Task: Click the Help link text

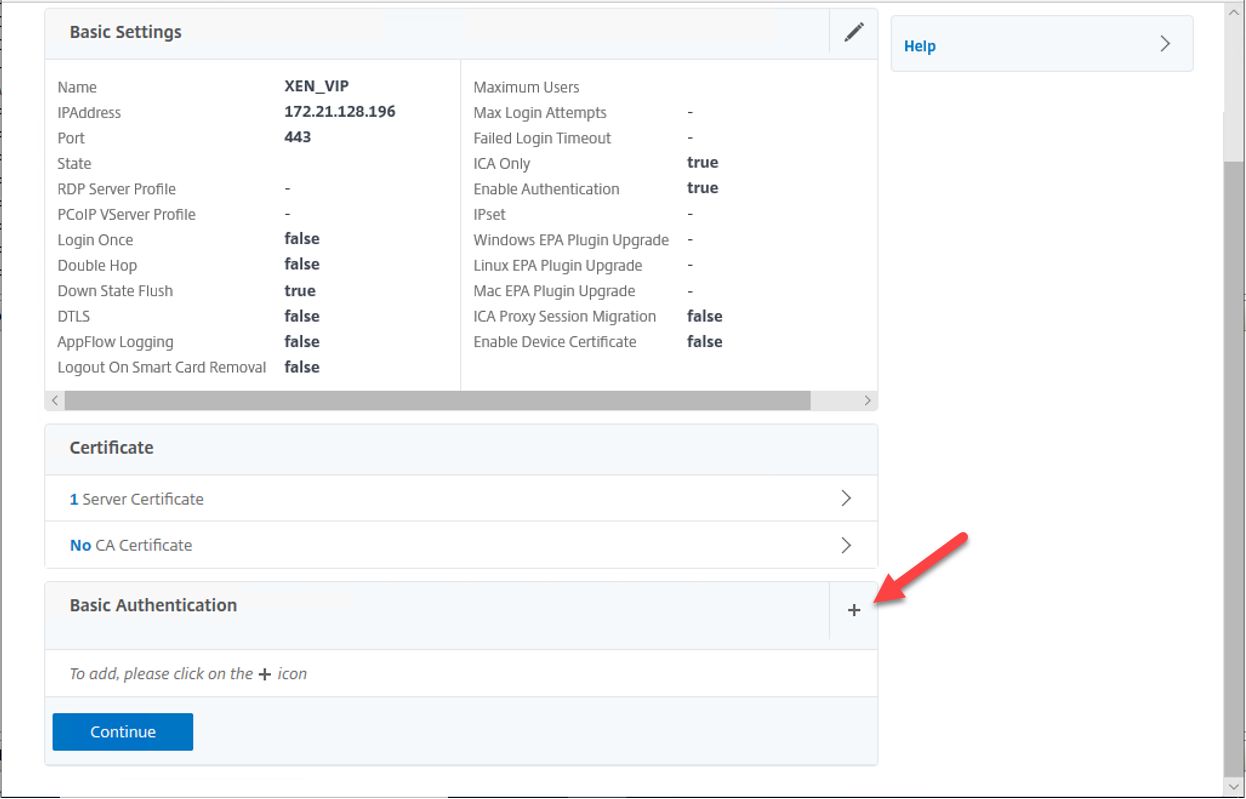Action: point(919,46)
